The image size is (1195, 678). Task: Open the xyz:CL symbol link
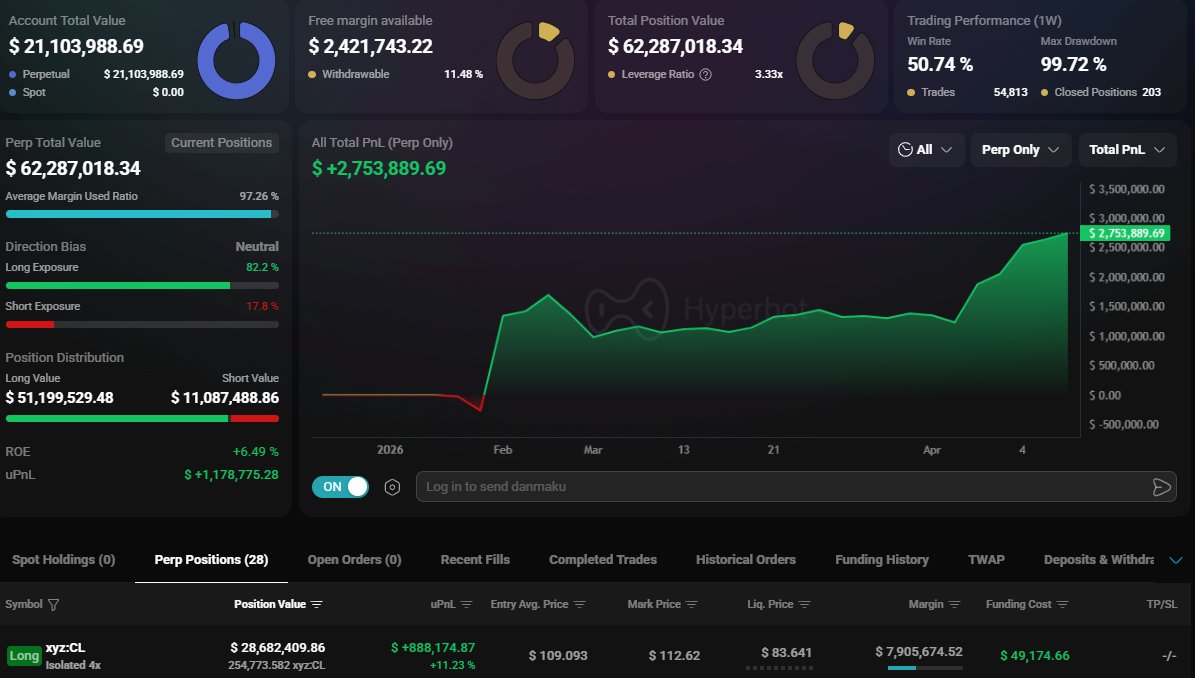(66, 648)
